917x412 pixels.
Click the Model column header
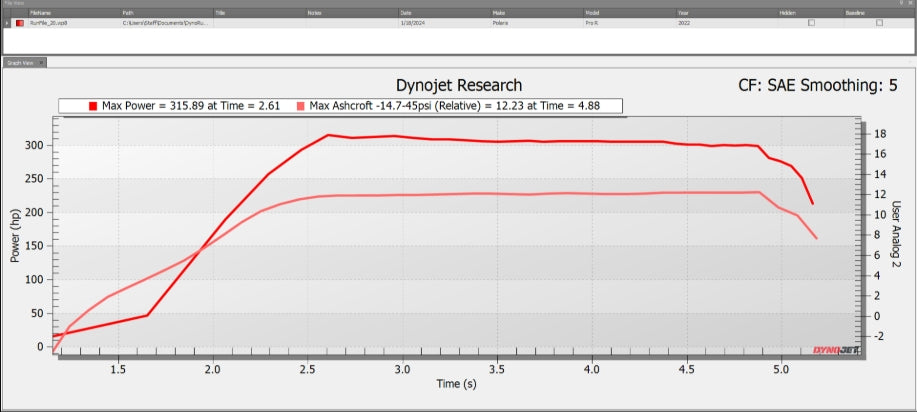595,13
